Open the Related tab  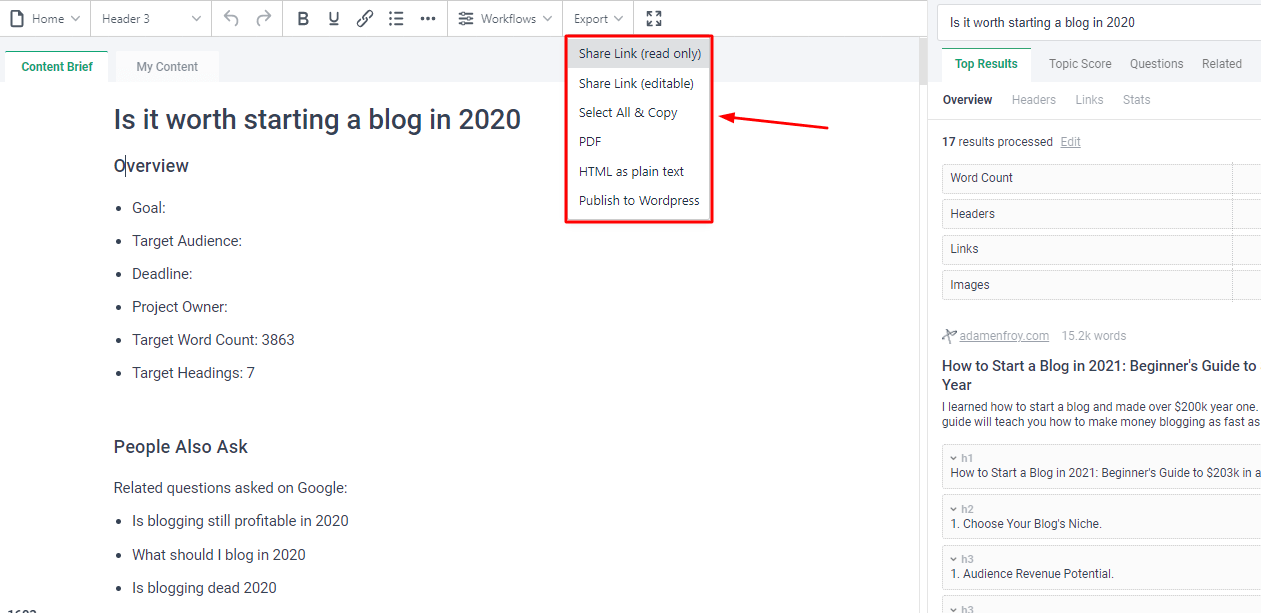[1222, 64]
